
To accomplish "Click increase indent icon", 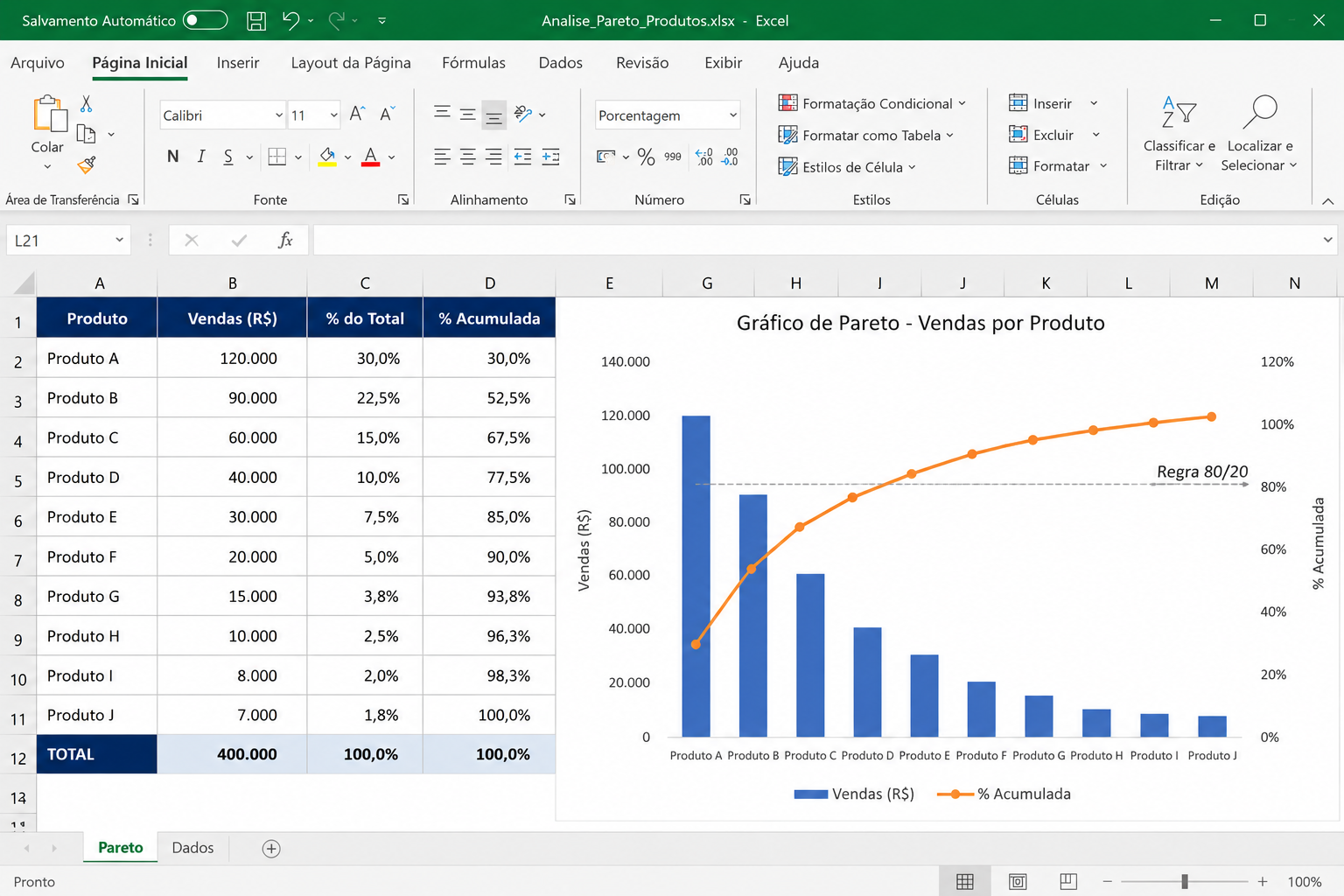I will click(x=551, y=157).
